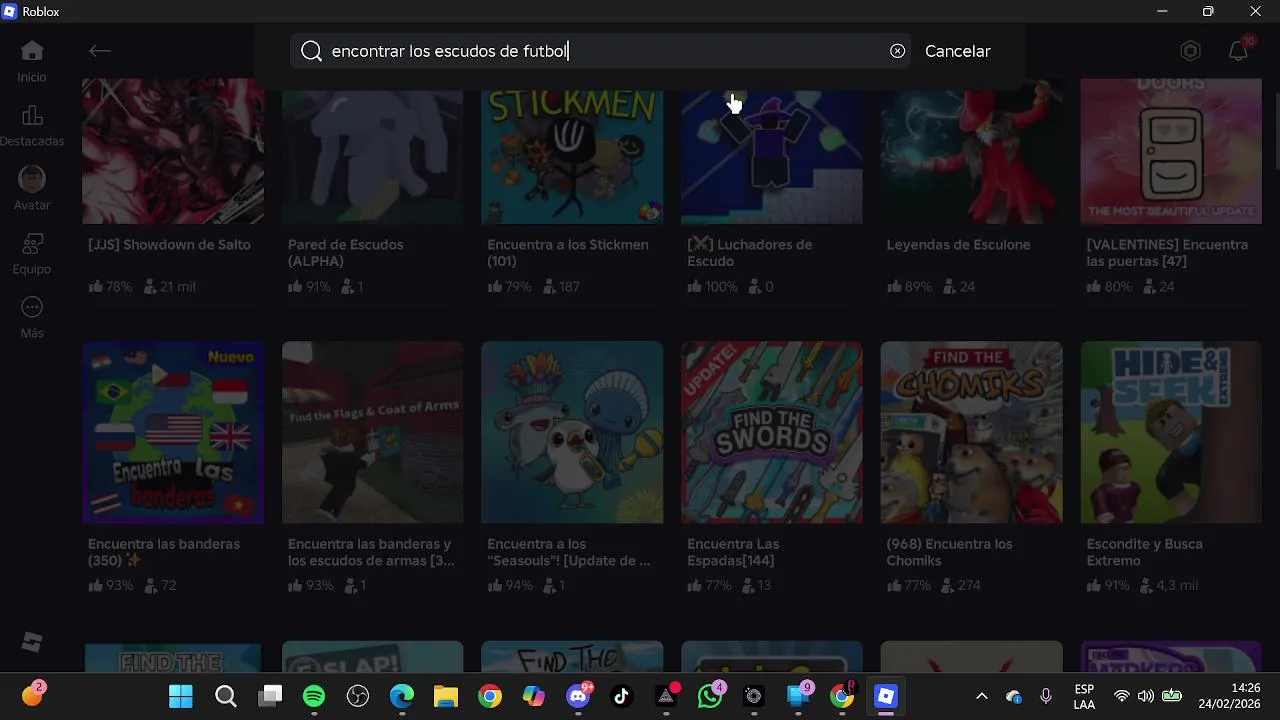Open the Windows Start menu
The width and height of the screenshot is (1280, 720).
click(181, 696)
